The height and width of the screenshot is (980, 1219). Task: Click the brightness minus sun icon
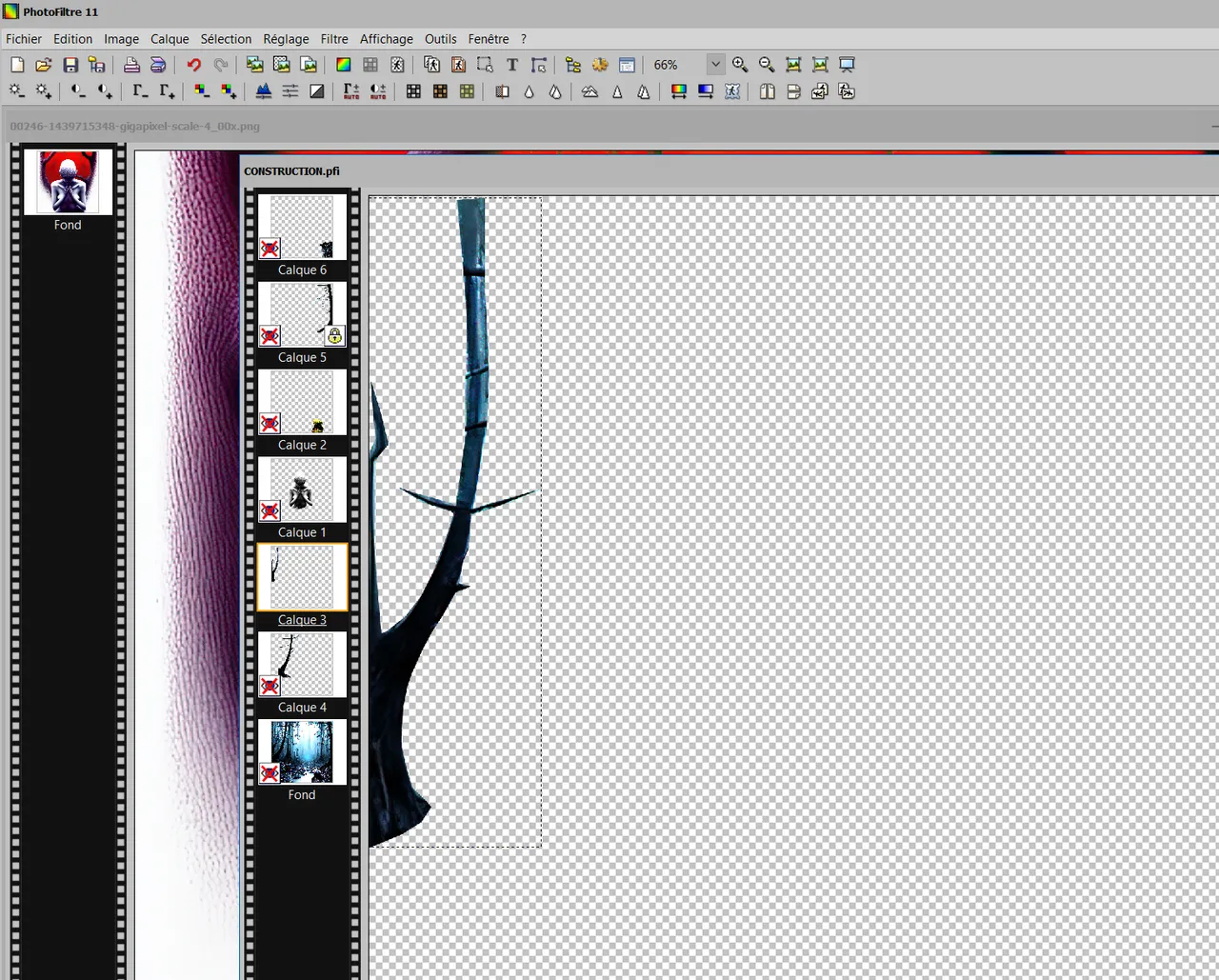click(17, 91)
